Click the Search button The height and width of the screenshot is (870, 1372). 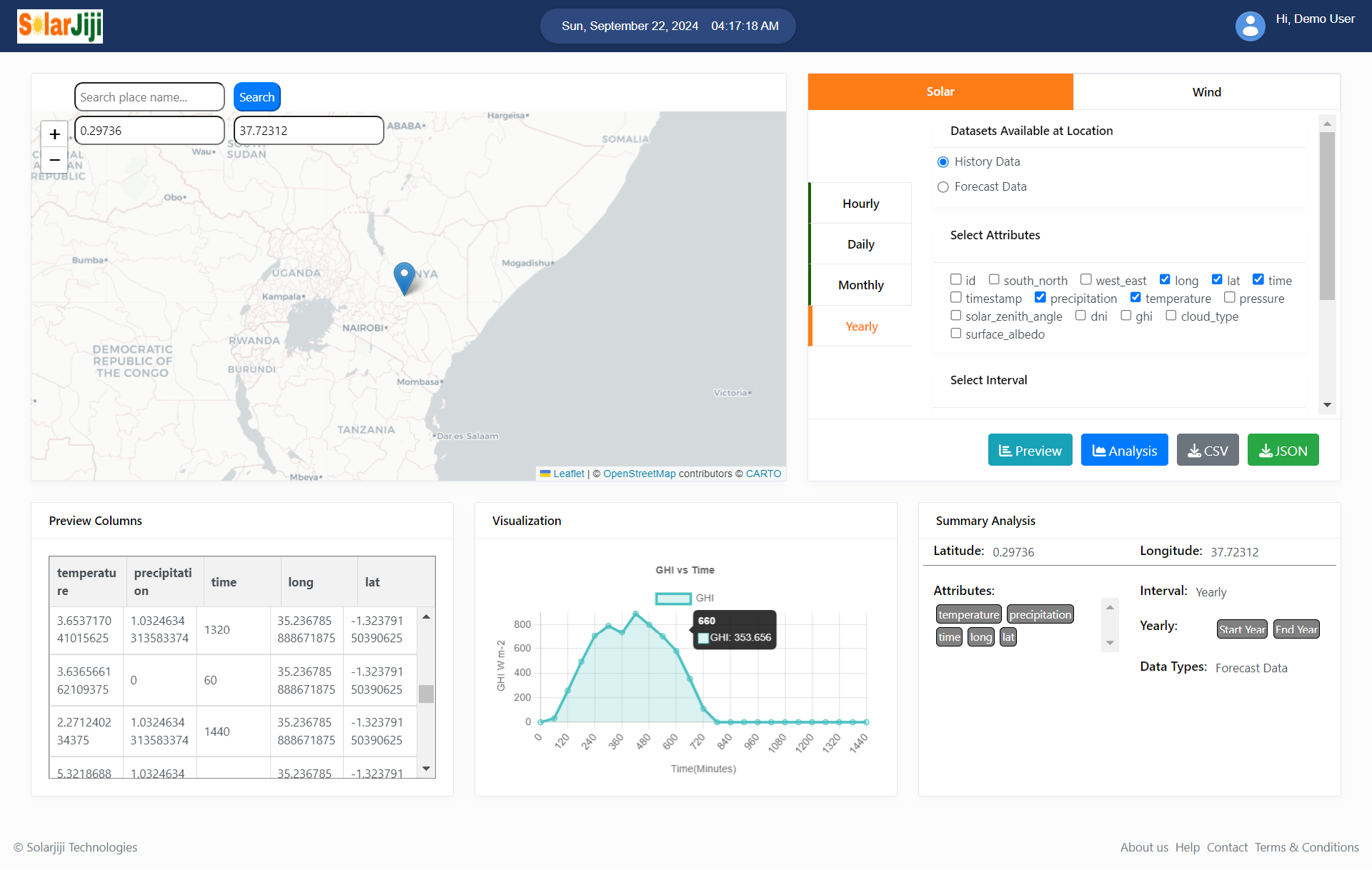click(x=257, y=97)
